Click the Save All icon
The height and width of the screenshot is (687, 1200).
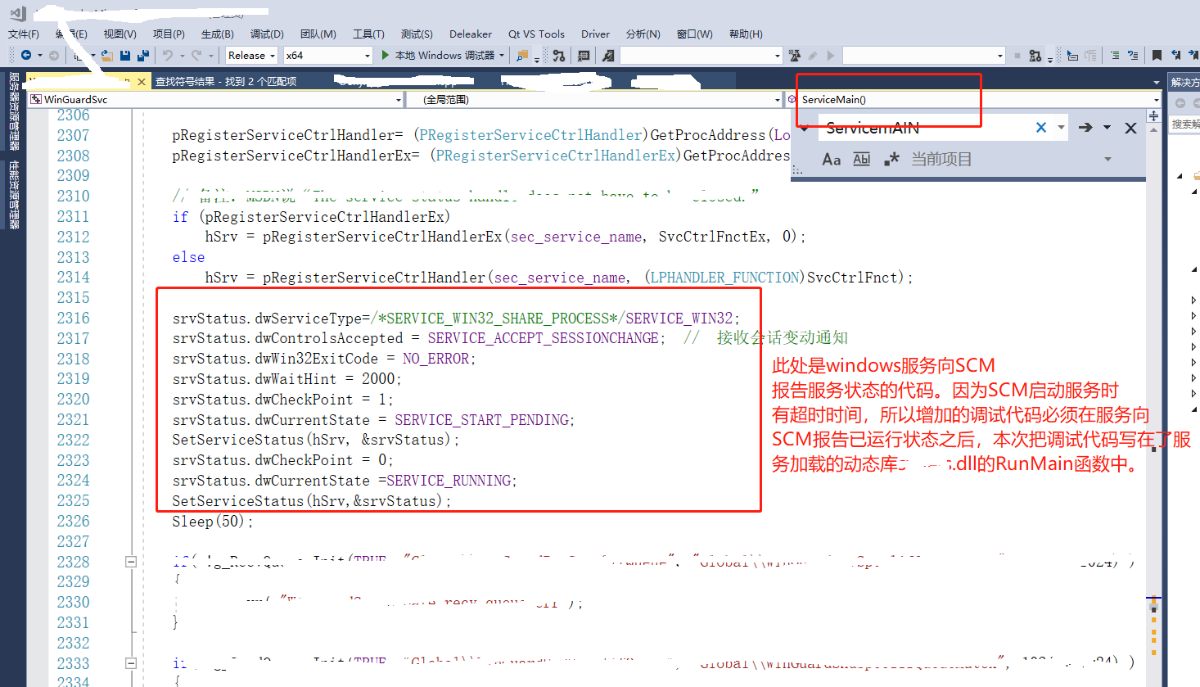143,55
